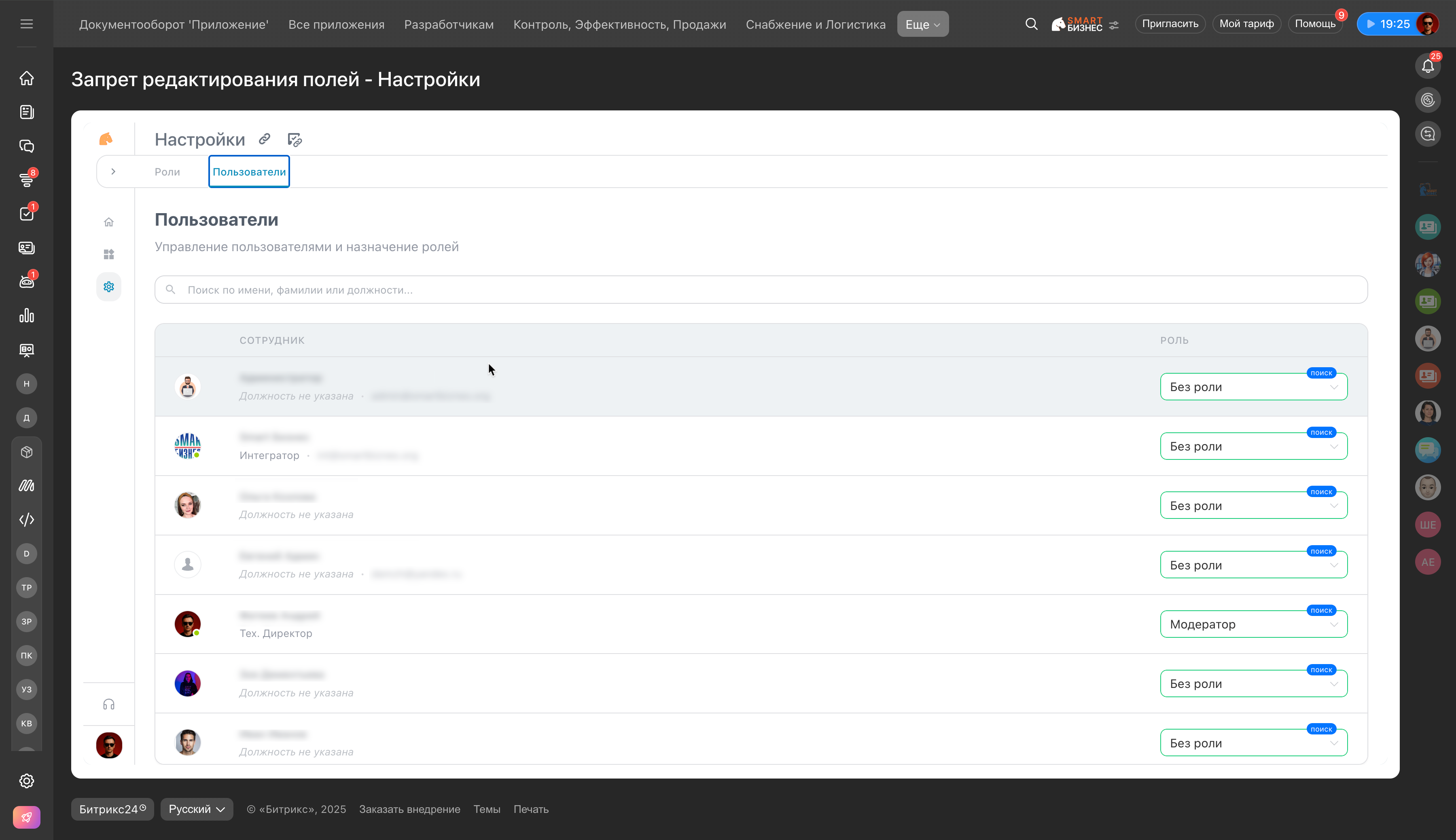1456x840 pixels.
Task: Open the gear settings icon in app sidebar
Action: pos(108,287)
